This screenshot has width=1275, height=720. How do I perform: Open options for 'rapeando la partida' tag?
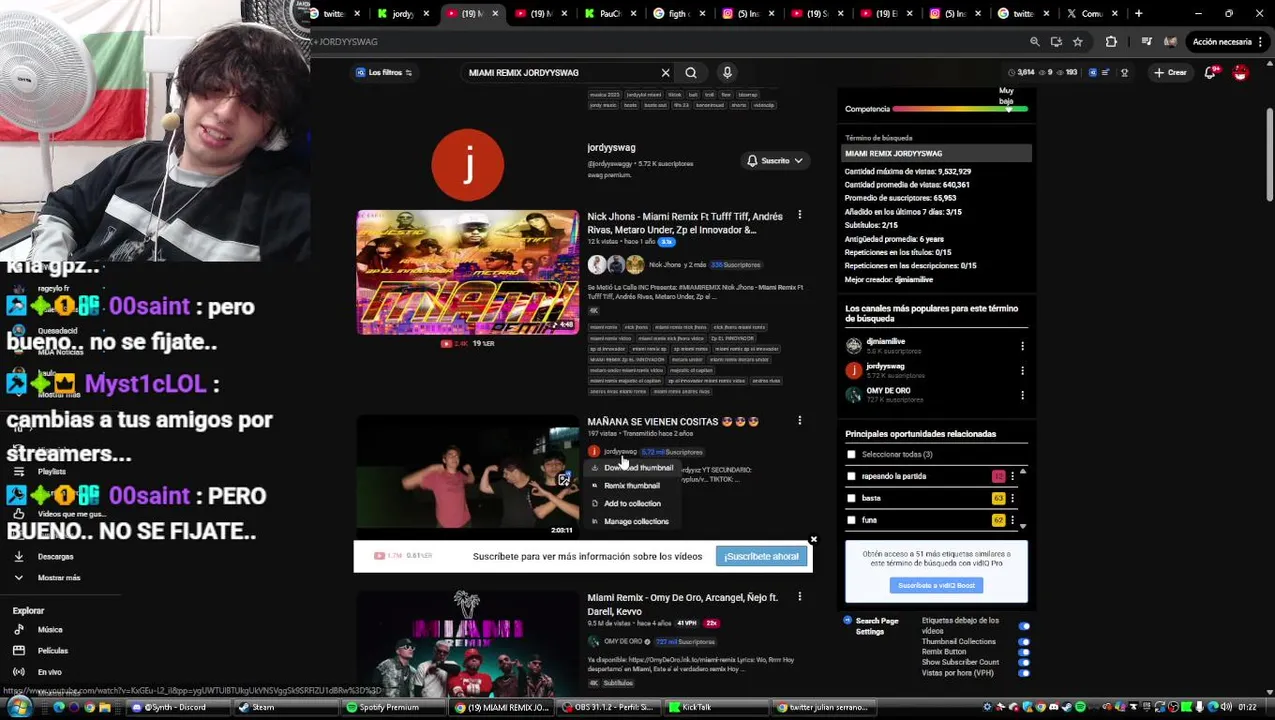click(x=1012, y=477)
